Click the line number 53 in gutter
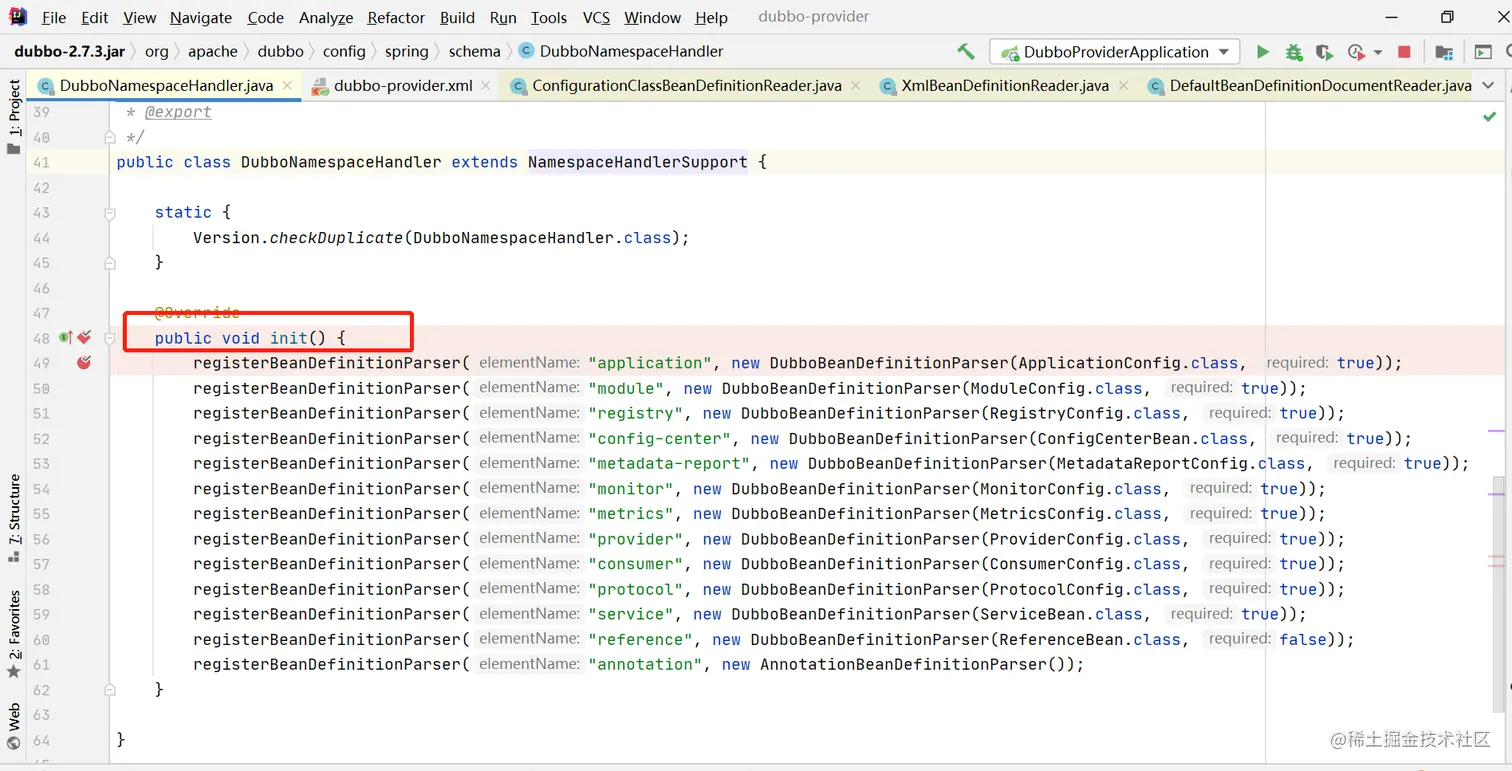Screen dimensions: 1512x771 click(41, 463)
